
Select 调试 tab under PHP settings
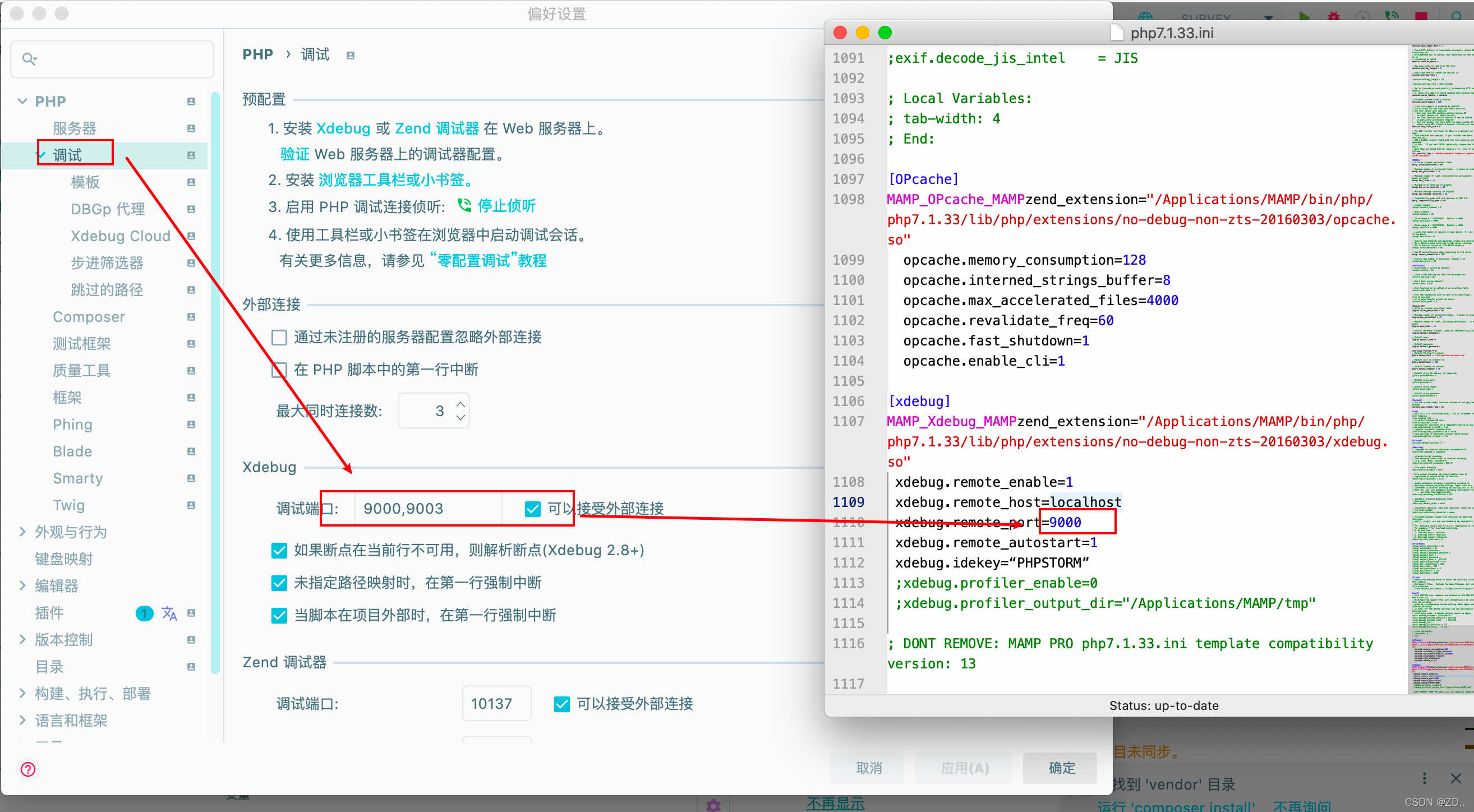coord(65,154)
